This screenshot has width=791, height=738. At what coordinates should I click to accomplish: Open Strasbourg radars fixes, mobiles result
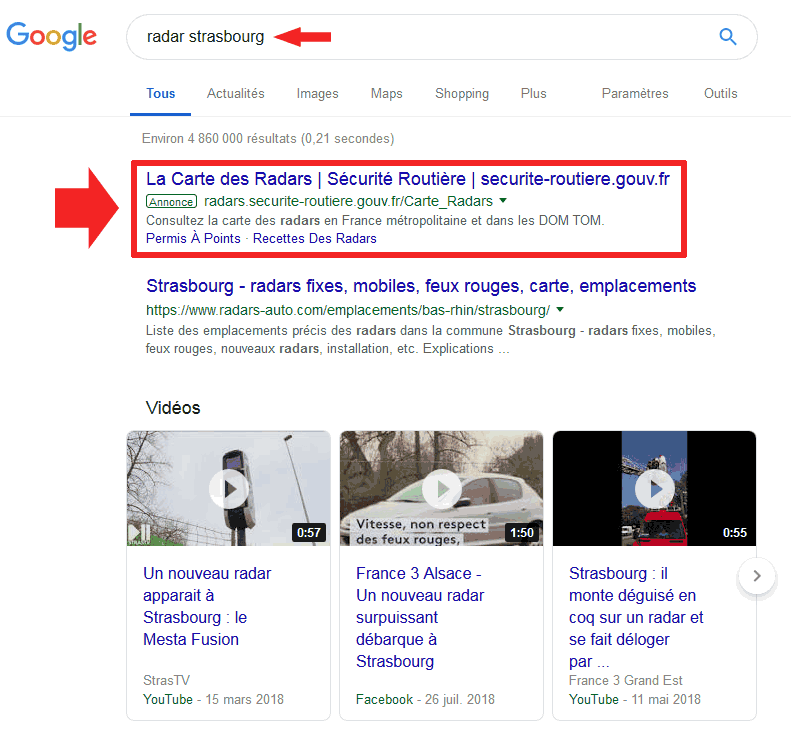(421, 286)
